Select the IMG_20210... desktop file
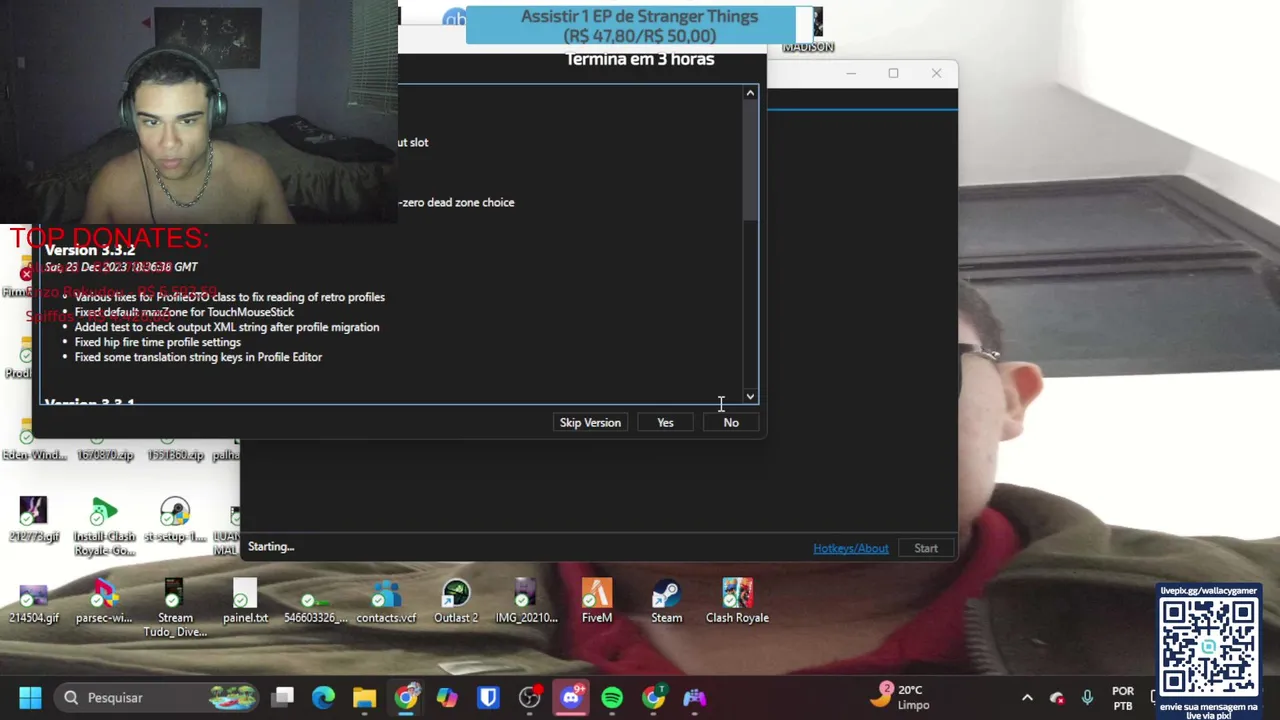 click(526, 601)
